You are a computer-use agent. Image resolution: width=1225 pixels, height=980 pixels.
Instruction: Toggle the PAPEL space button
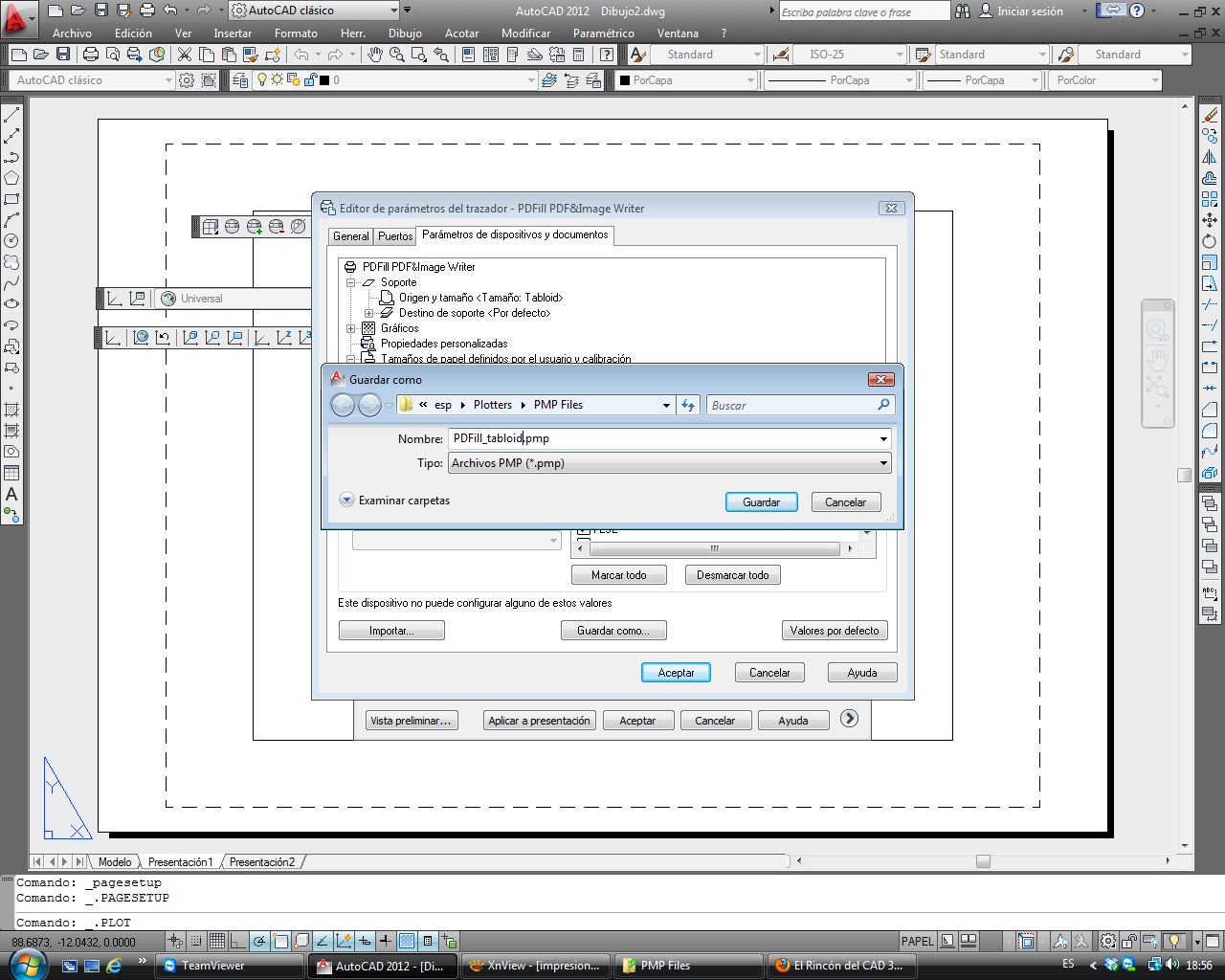(x=917, y=941)
